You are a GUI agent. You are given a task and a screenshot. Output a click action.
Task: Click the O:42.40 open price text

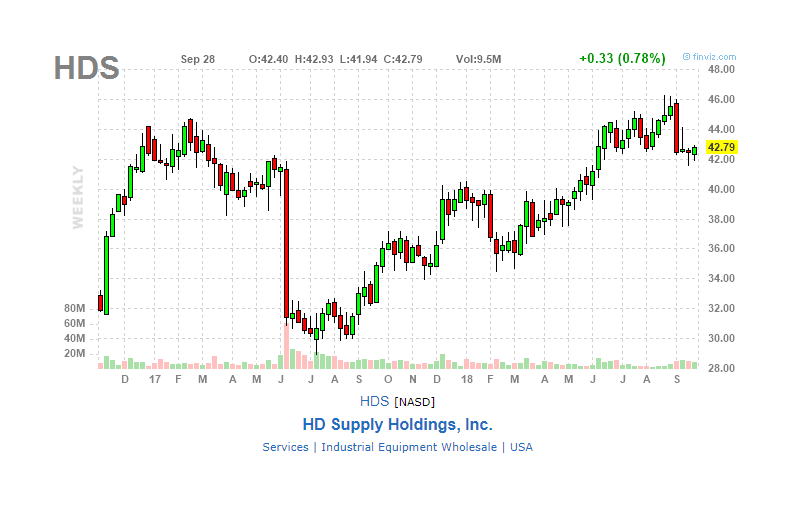tap(268, 59)
